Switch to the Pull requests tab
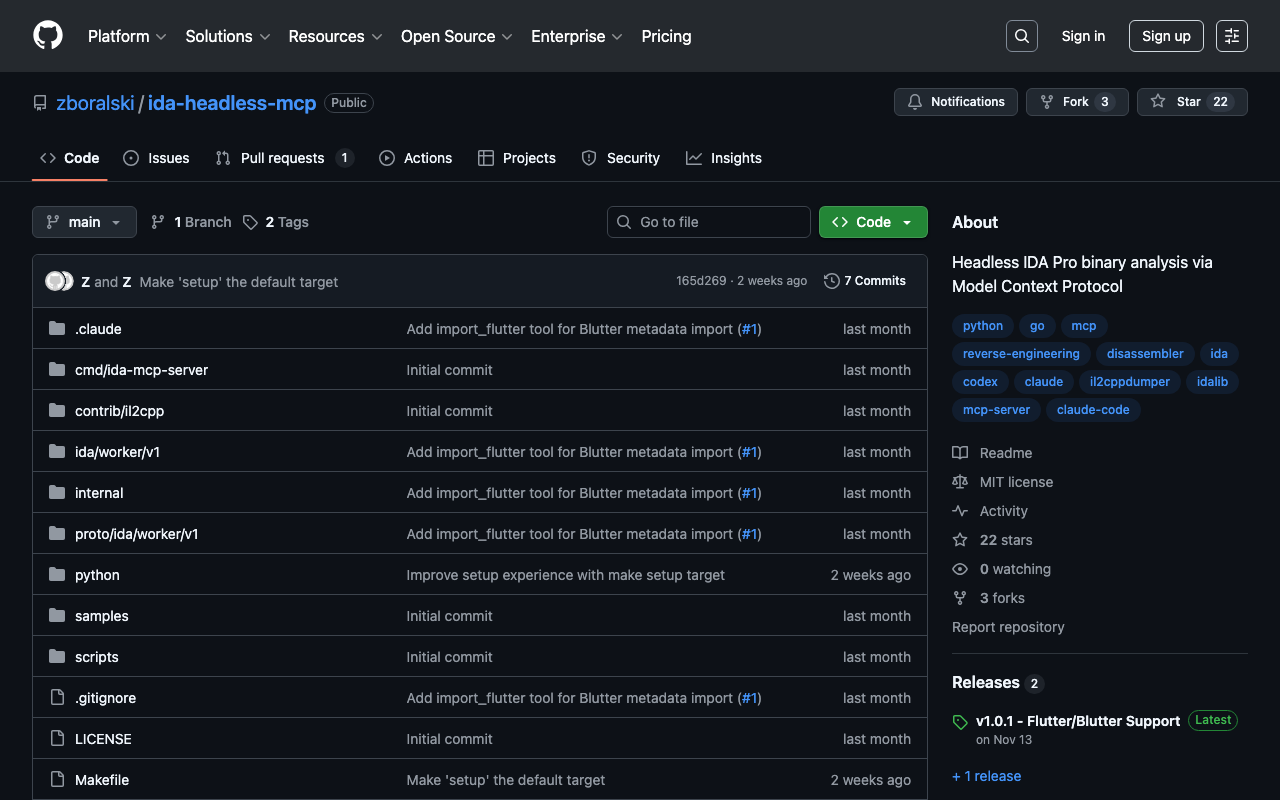The image size is (1280, 800). tap(283, 158)
